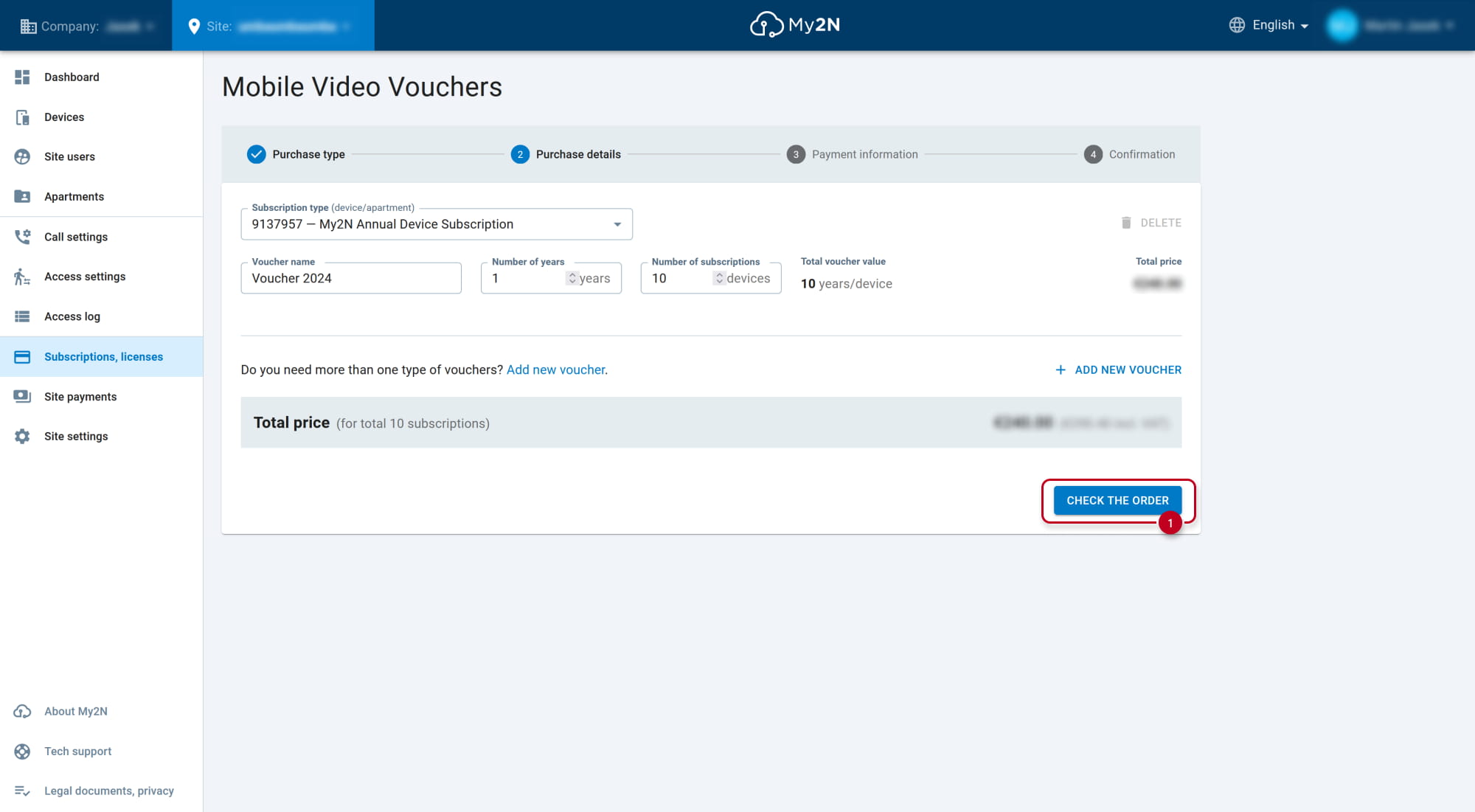Select the Site payments icon

click(x=22, y=396)
